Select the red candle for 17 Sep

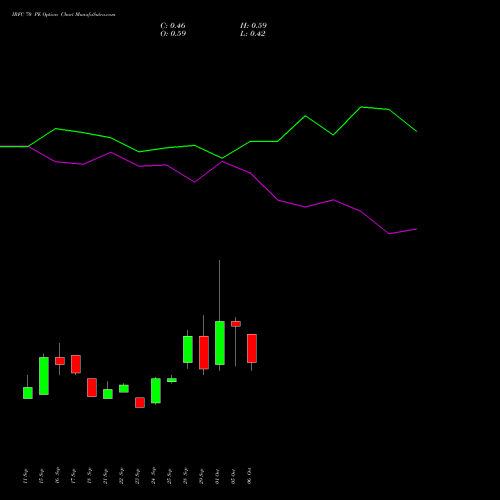coord(76,364)
